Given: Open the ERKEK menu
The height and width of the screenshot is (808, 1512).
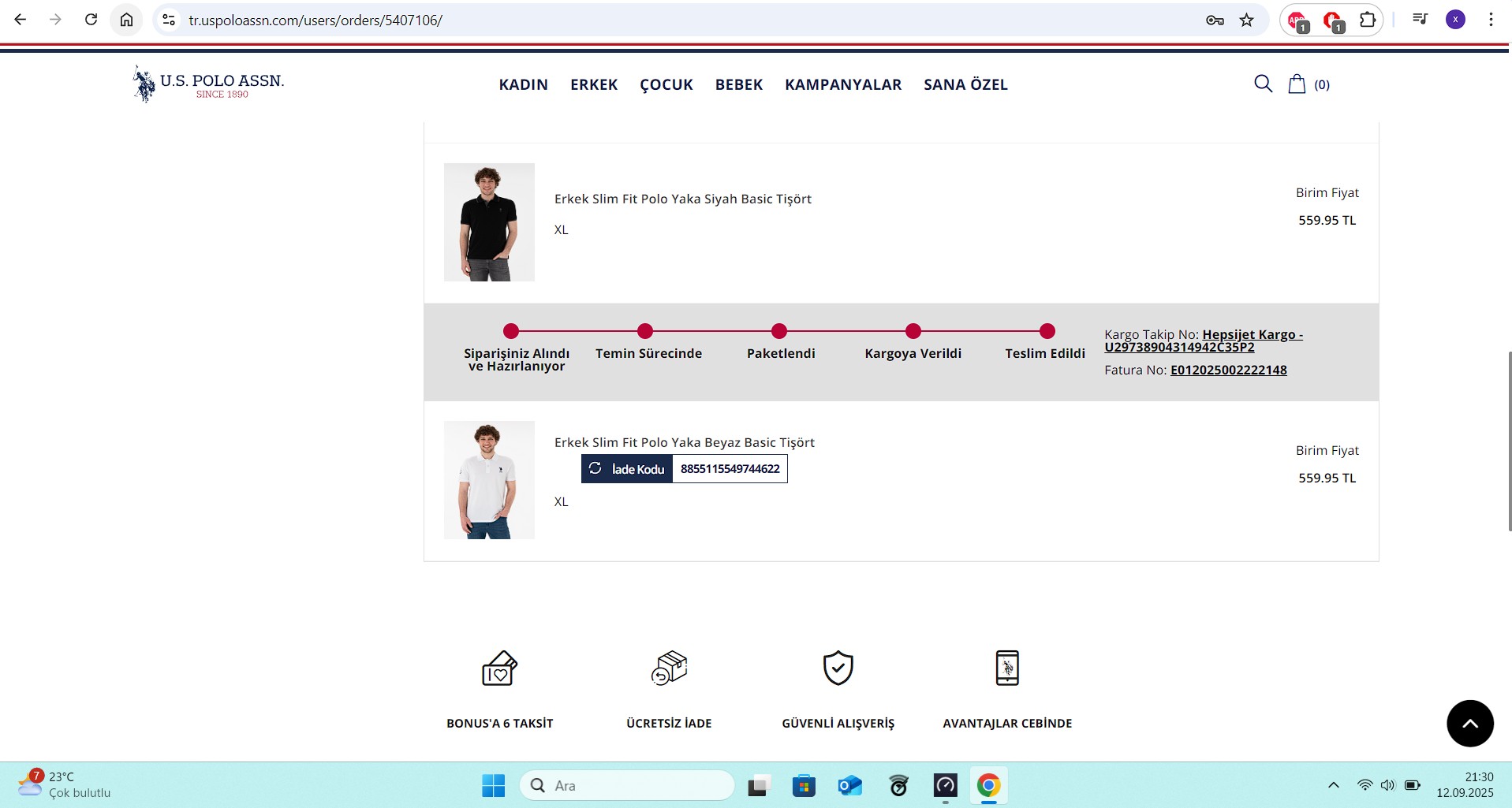Looking at the screenshot, I should pos(594,84).
